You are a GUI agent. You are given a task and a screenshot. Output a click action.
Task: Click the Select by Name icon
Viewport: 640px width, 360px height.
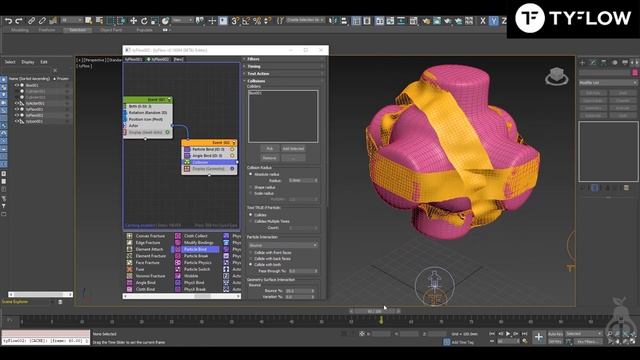(x=99, y=20)
